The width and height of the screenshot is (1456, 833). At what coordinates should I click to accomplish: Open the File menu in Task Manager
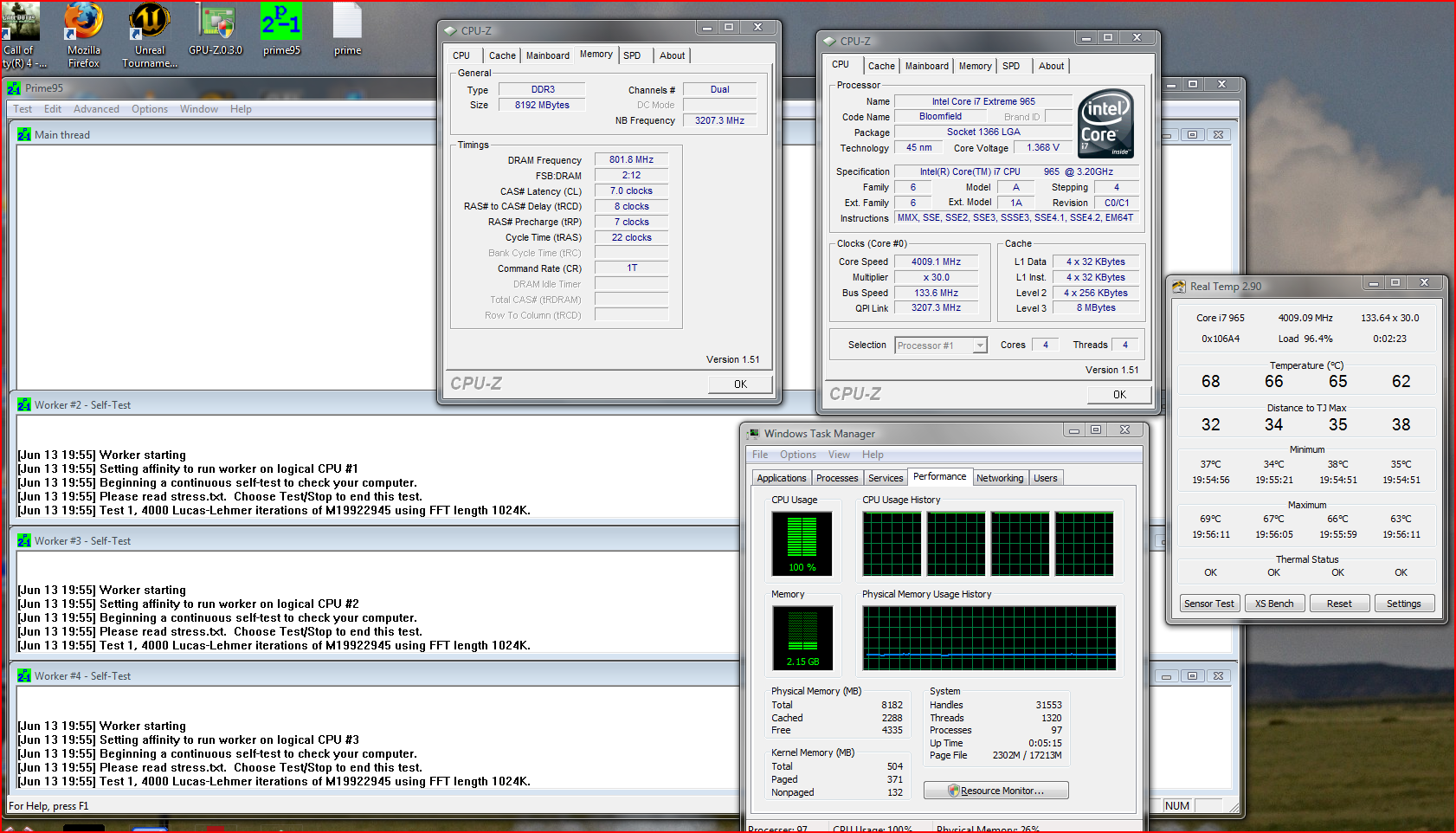[x=760, y=455]
